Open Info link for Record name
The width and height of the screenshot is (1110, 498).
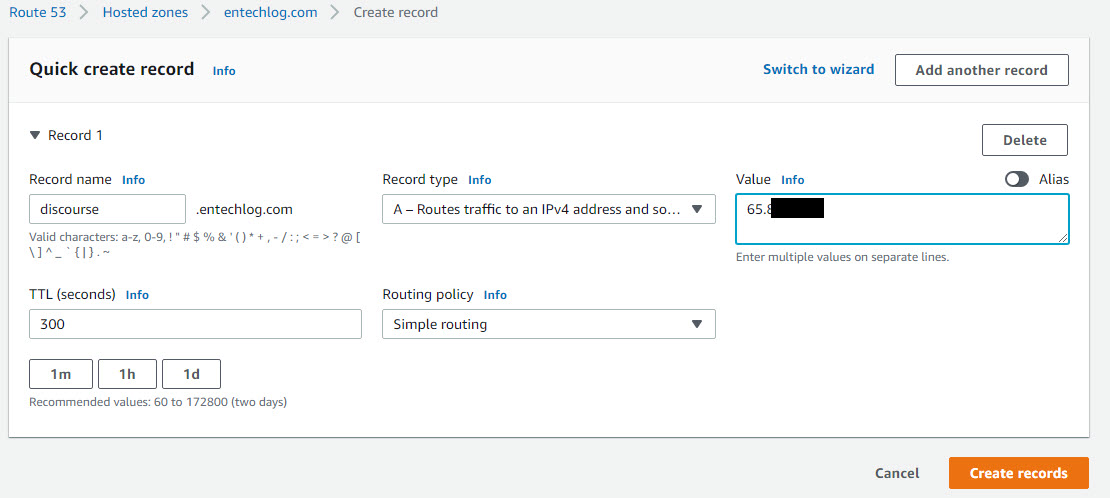133,180
